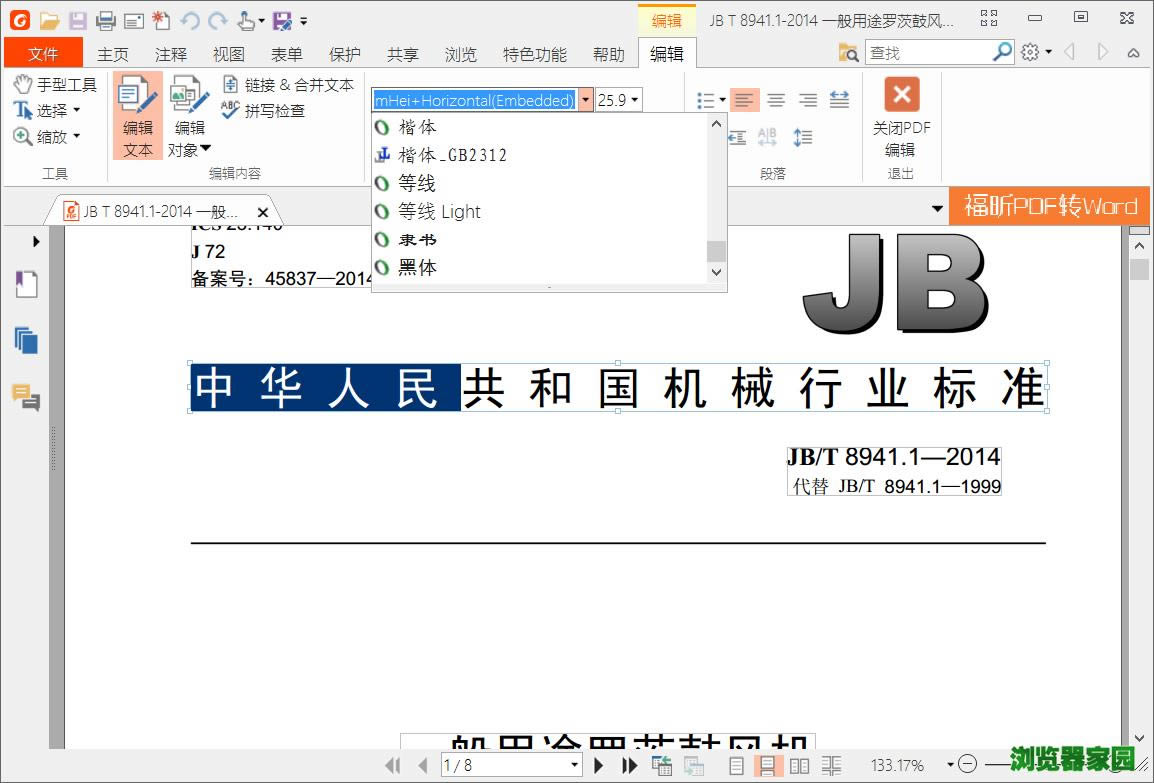The width and height of the screenshot is (1154, 783).
Task: Click the 福昕PDF转Word banner button
Action: [1049, 206]
